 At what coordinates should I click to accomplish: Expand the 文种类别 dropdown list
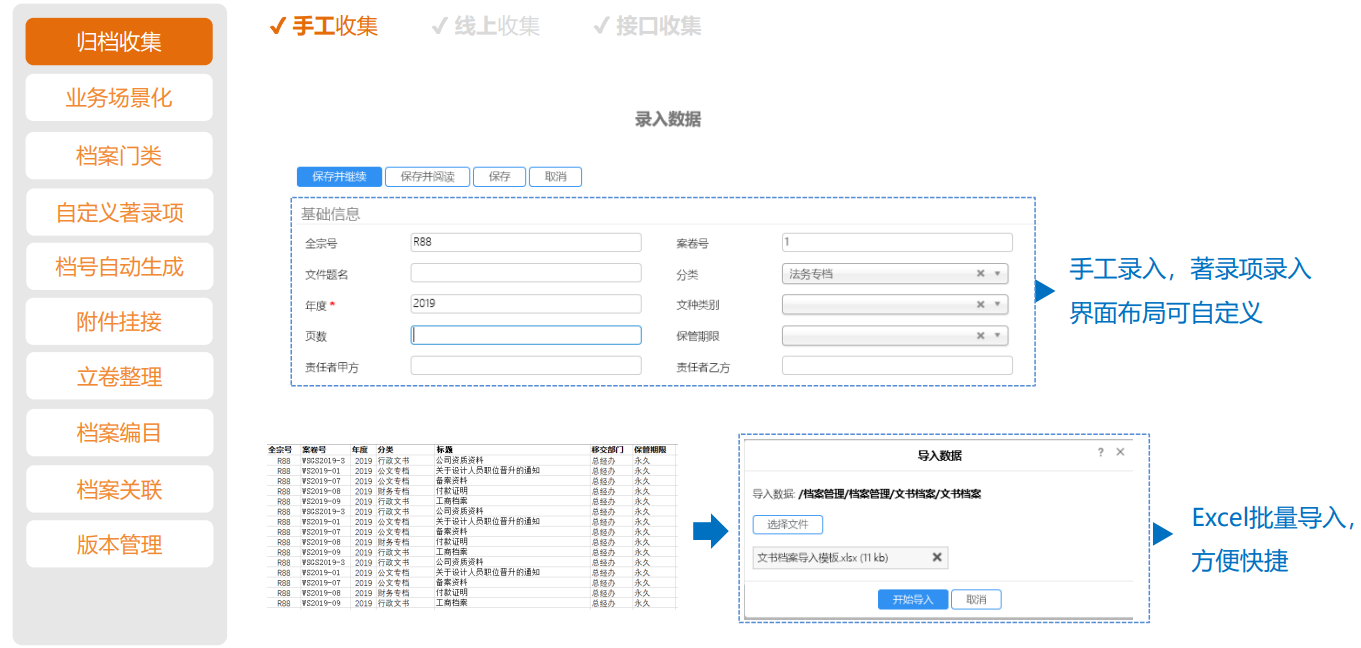[x=998, y=305]
